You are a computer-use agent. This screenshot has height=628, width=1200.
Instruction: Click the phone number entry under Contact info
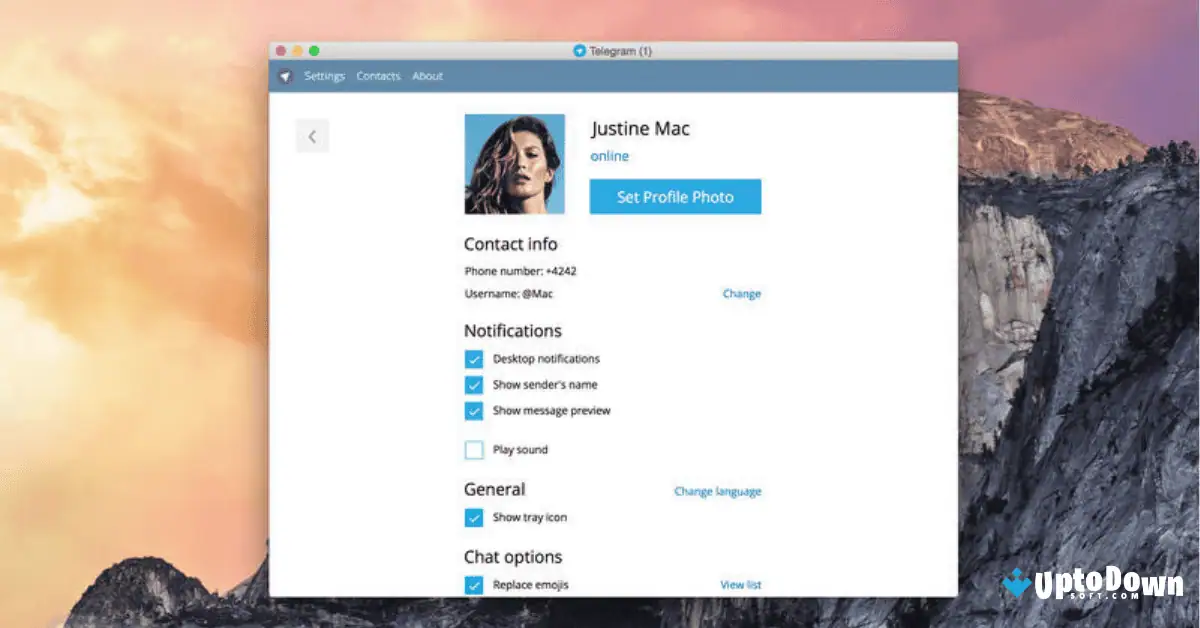522,270
